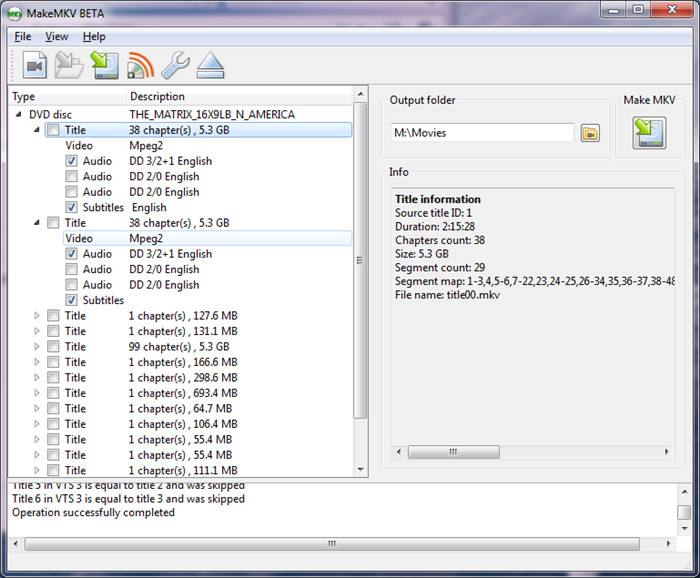Uncheck first title's DD 3/2+1 English audio
The height and width of the screenshot is (578, 700).
pyautogui.click(x=71, y=161)
